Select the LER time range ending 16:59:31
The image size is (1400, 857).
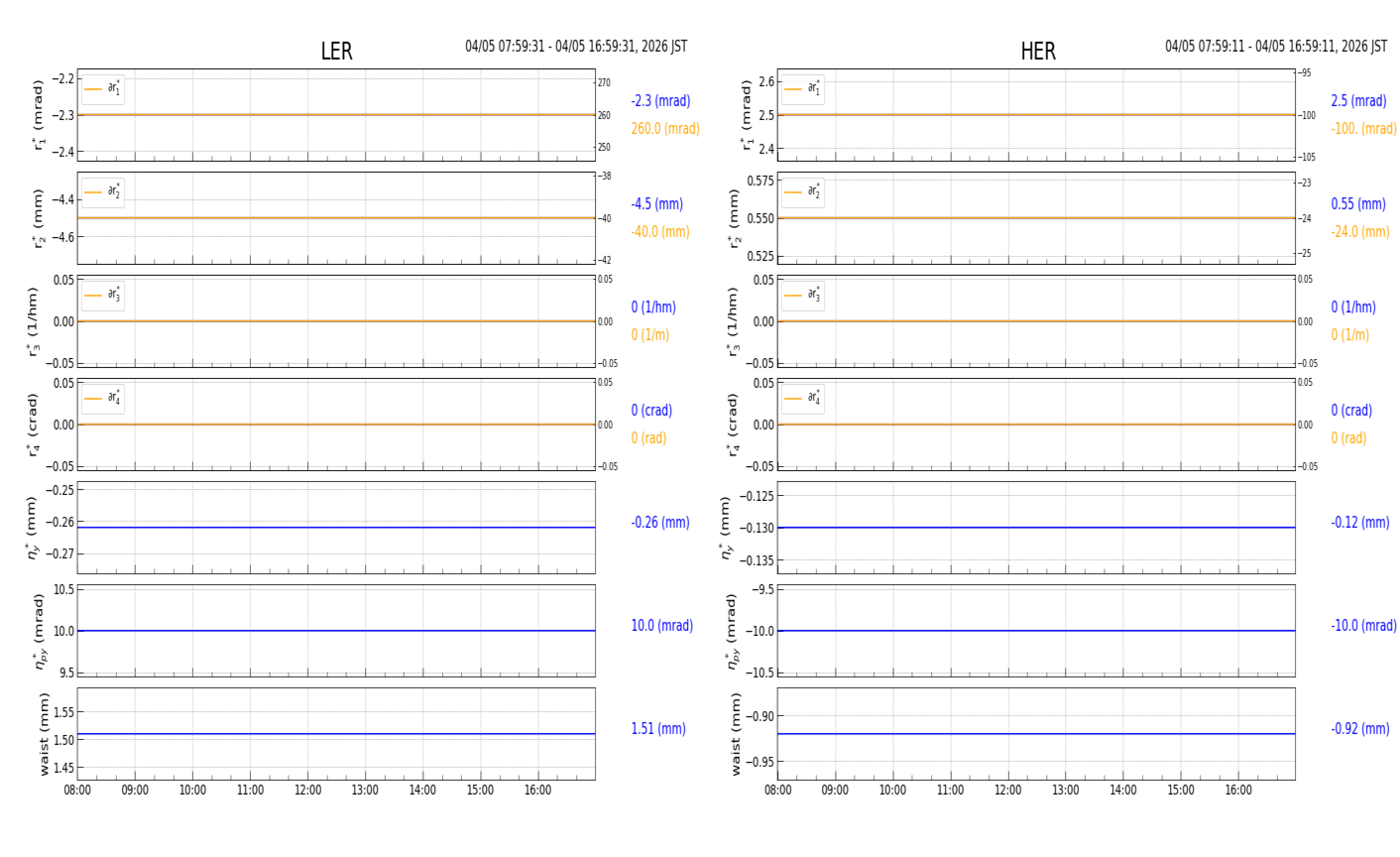pos(576,47)
